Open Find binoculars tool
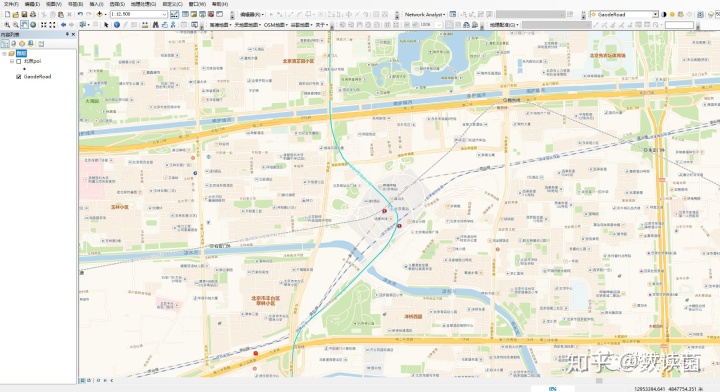The image size is (720, 392). tap(156, 24)
